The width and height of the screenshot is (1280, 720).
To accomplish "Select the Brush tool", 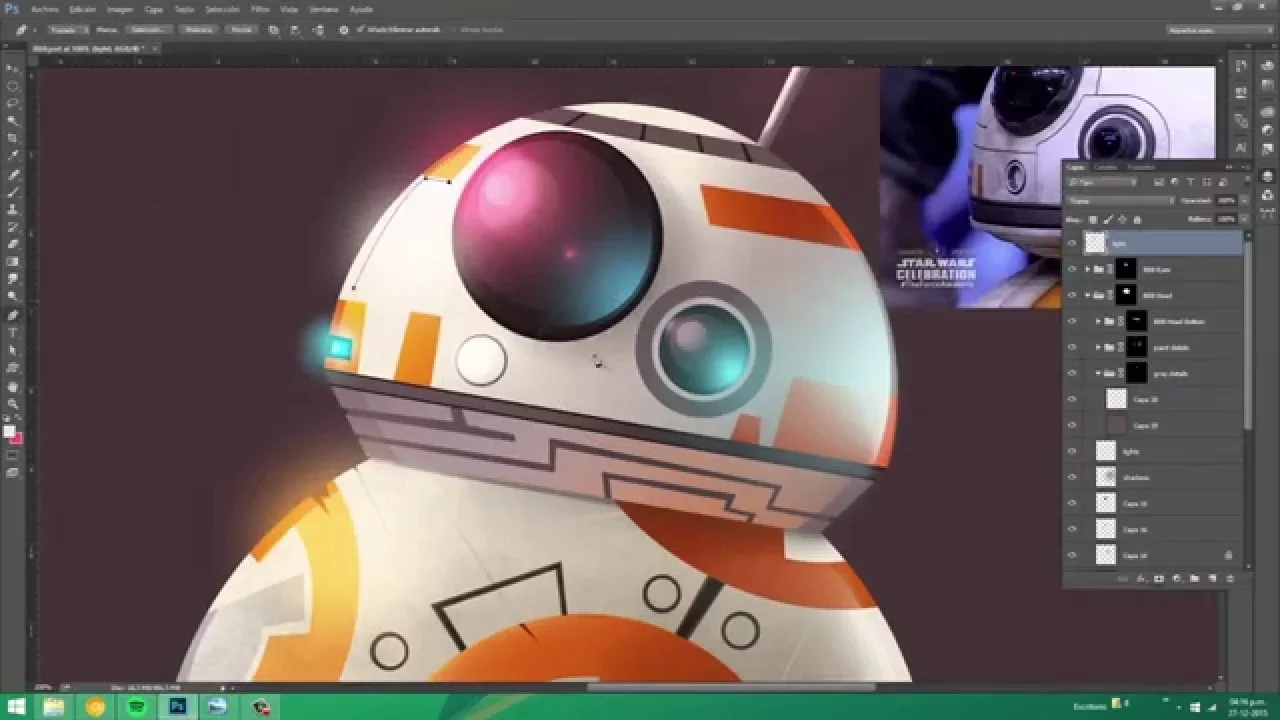I will click(x=13, y=191).
